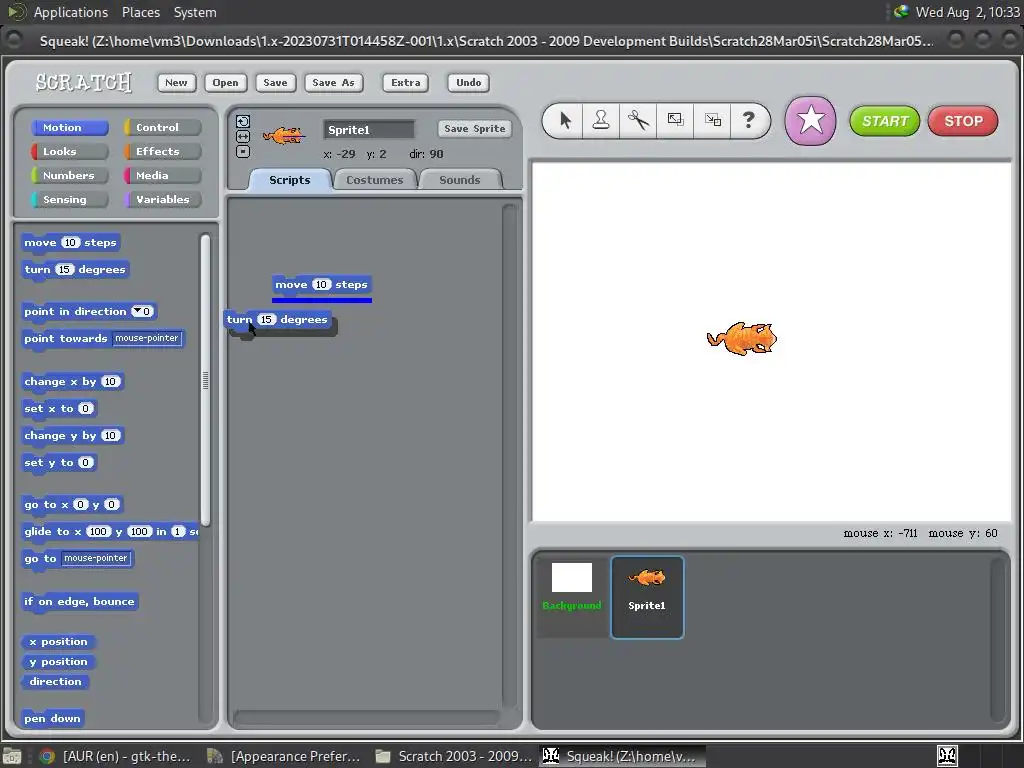1024x768 pixels.
Task: Set rotation style to full rotate
Action: (243, 121)
